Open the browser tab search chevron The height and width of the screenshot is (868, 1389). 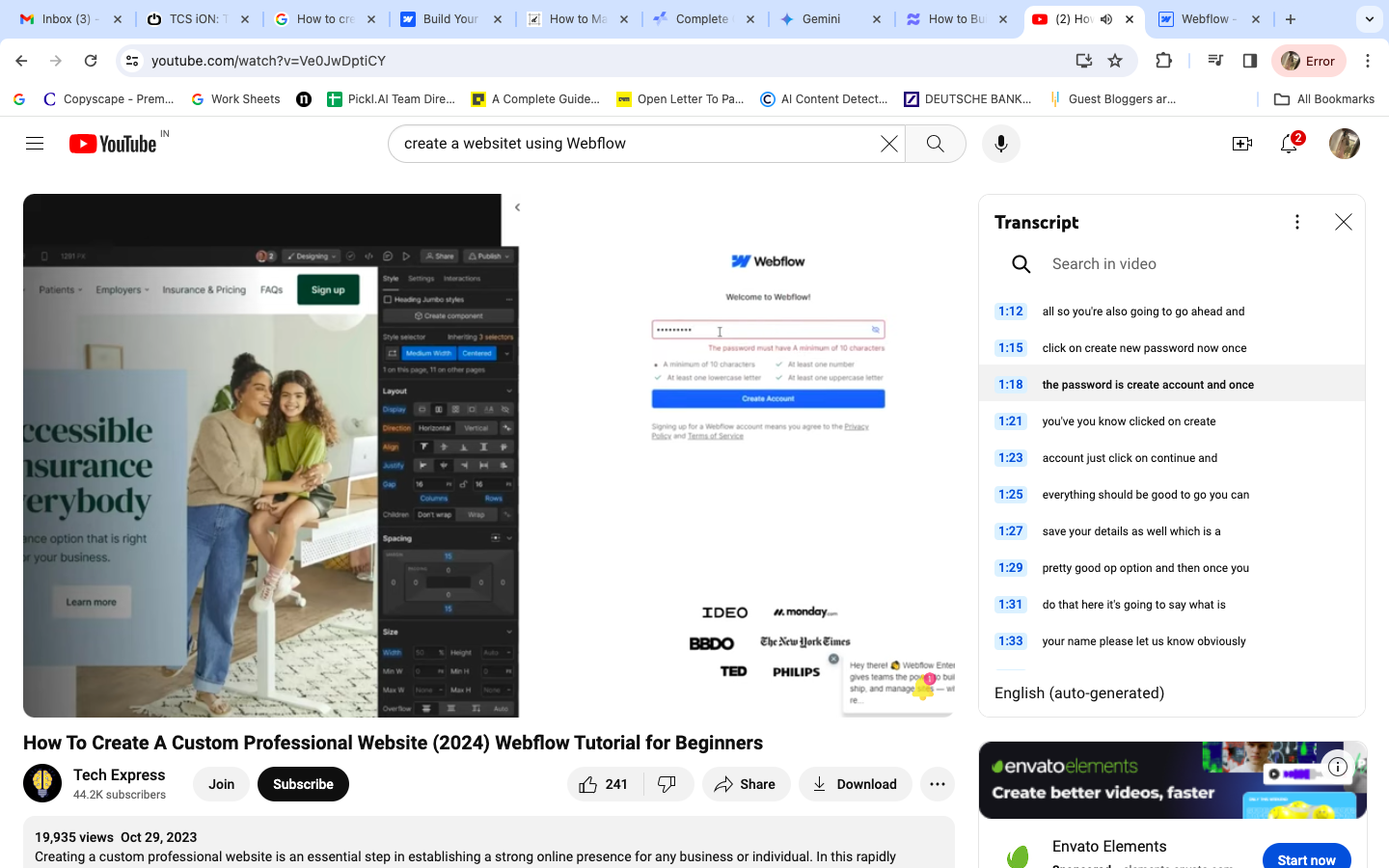(x=1369, y=18)
